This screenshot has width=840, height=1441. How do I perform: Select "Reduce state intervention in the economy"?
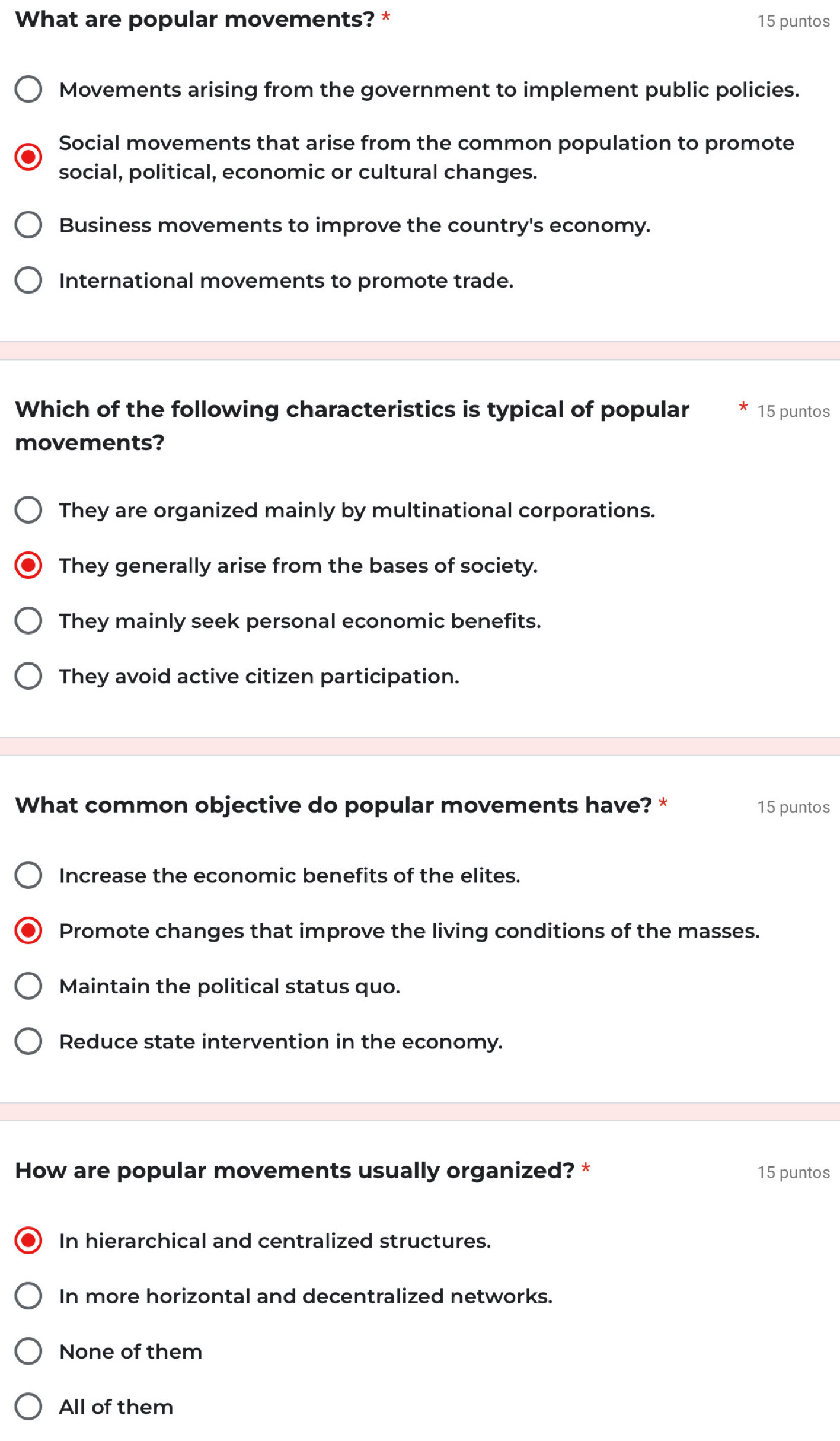click(28, 1041)
